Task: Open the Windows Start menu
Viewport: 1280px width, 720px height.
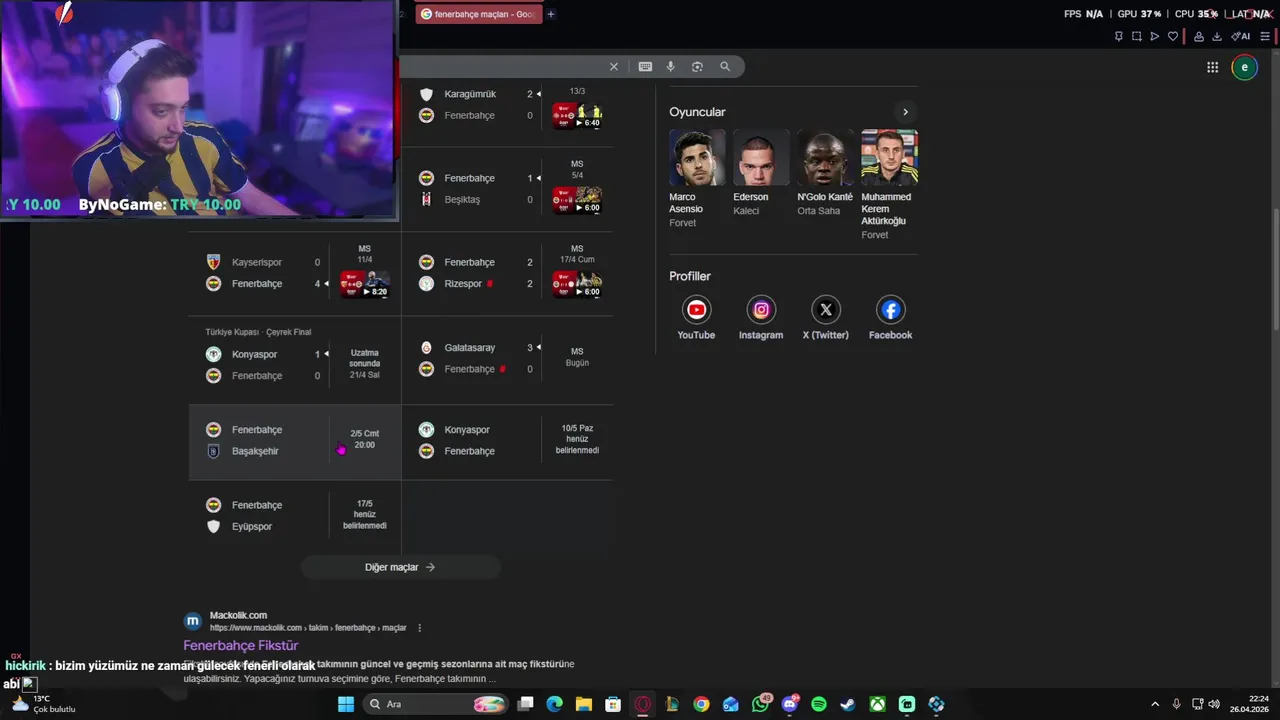Action: 346,704
